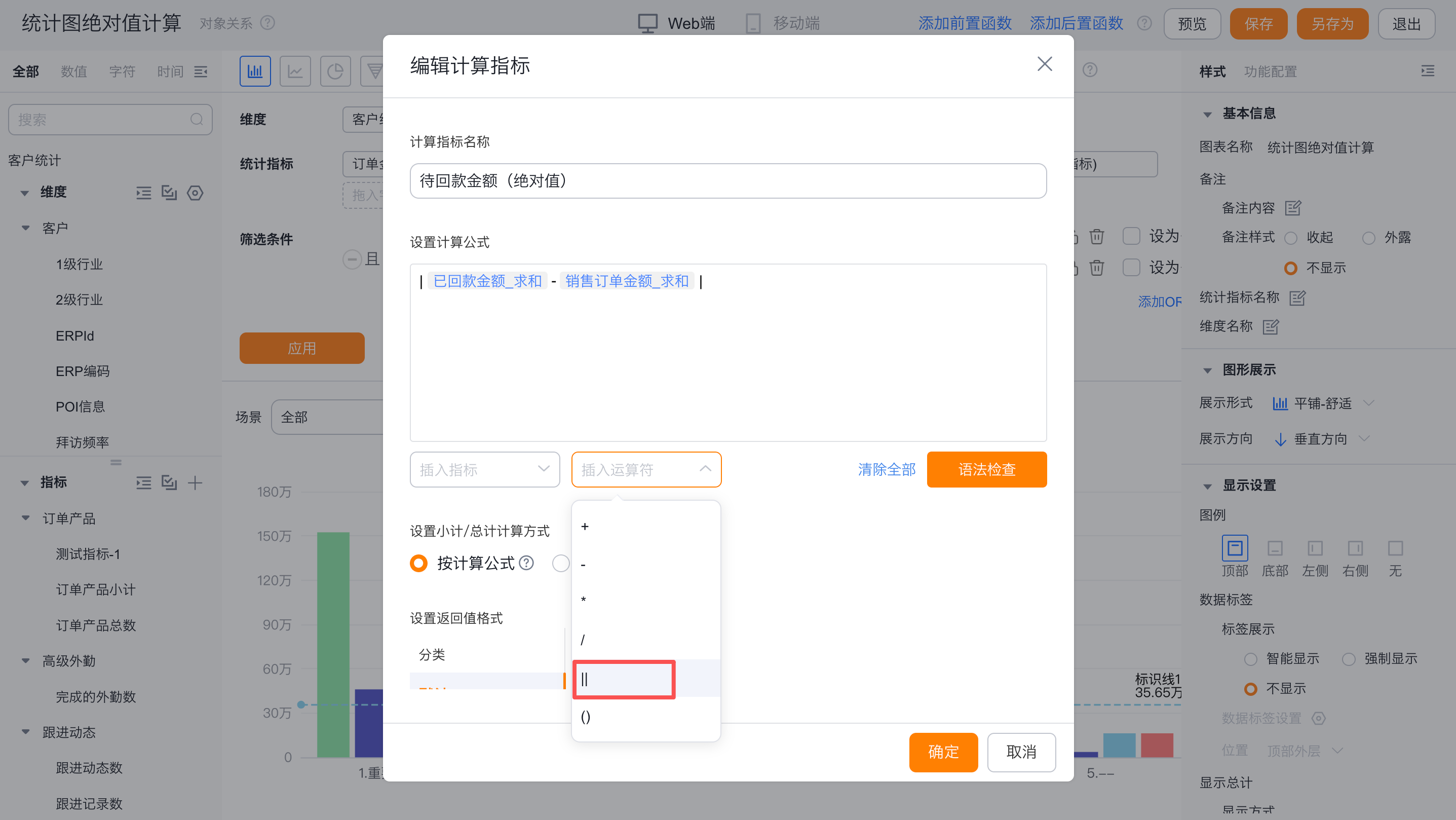Select the line chart type icon
The width and height of the screenshot is (1456, 820).
coord(295,71)
